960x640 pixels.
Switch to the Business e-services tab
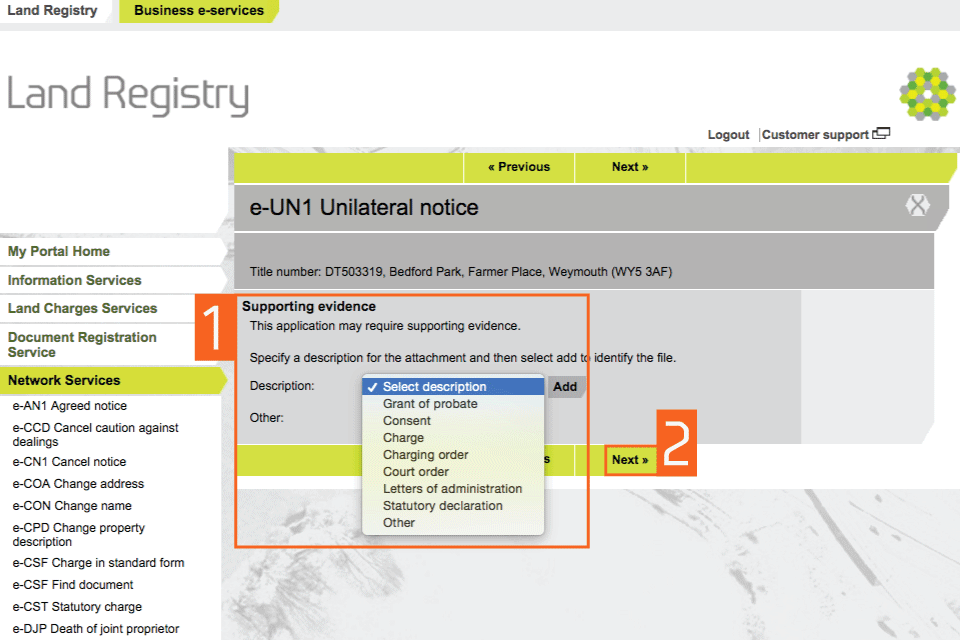click(198, 11)
